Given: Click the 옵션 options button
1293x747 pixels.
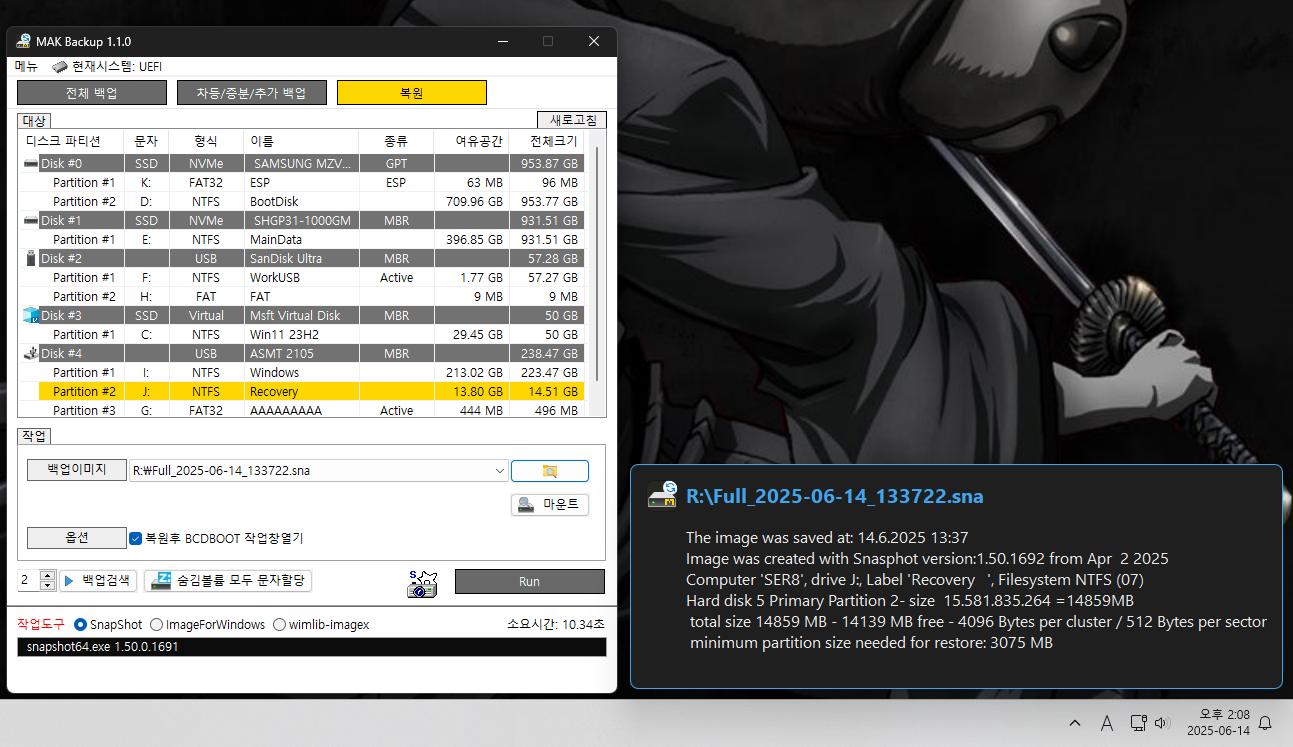Looking at the screenshot, I should pyautogui.click(x=77, y=538).
